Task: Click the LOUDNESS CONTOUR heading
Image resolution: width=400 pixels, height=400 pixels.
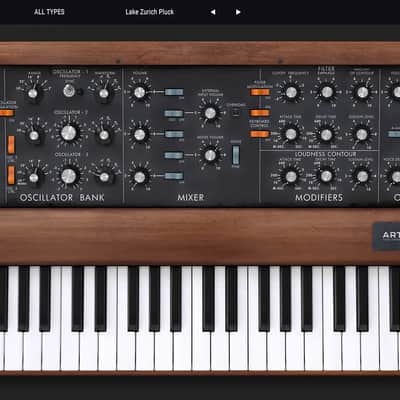Action: click(x=325, y=154)
